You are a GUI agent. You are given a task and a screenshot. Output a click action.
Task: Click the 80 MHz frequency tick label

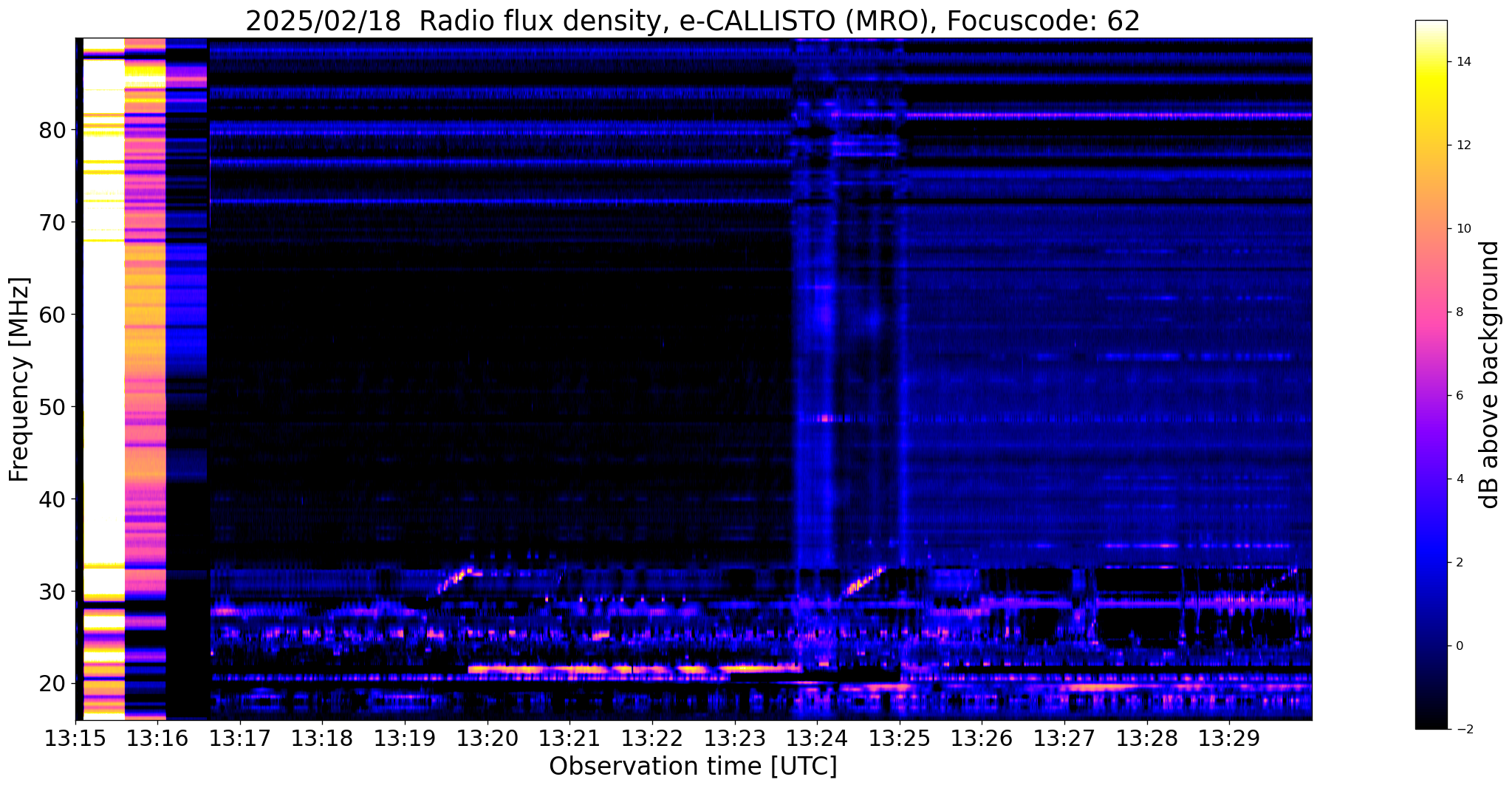(52, 130)
